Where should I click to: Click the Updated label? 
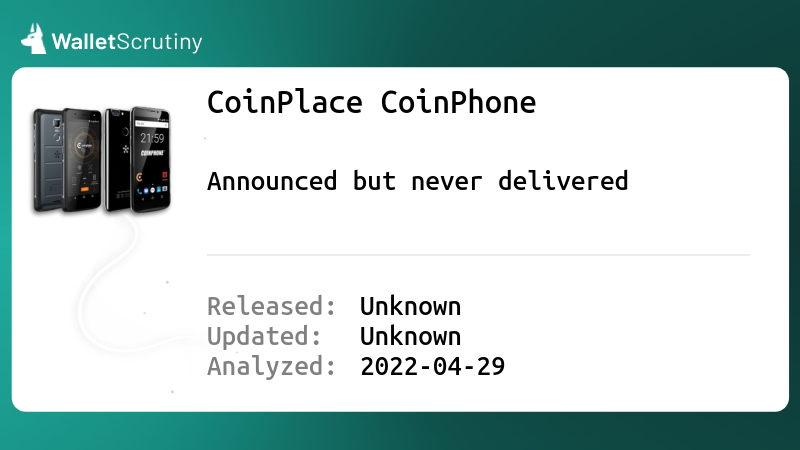(264, 337)
